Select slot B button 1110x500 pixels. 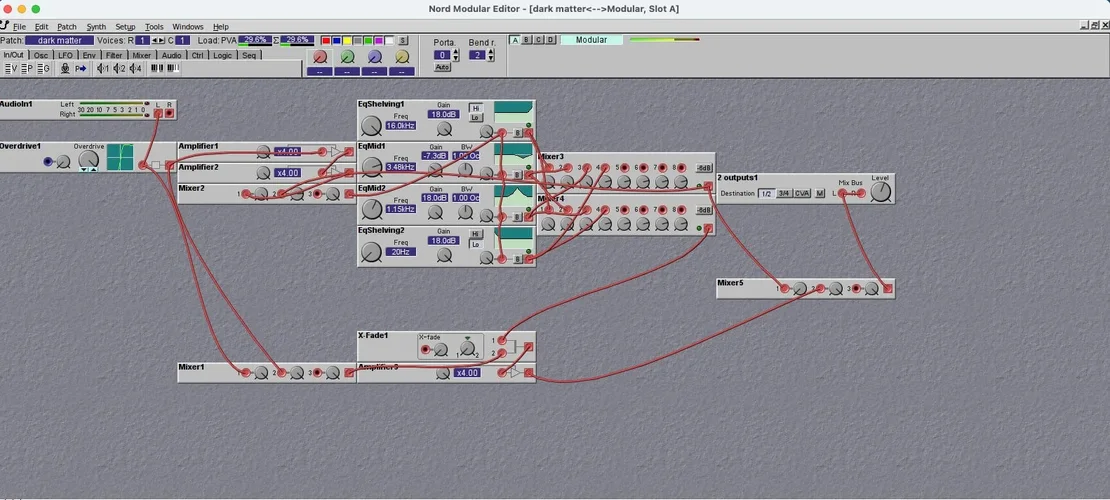527,40
